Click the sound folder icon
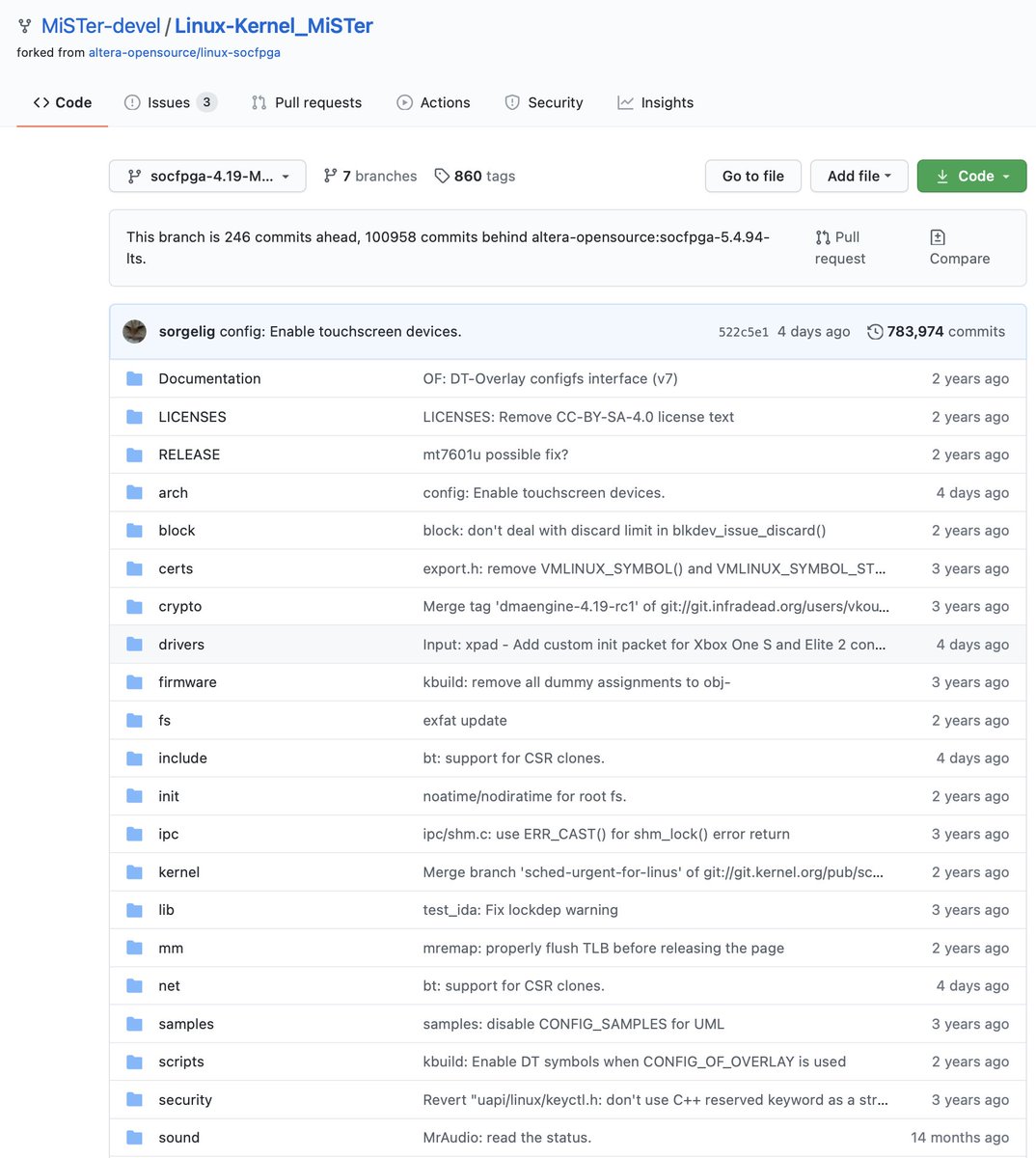The height and width of the screenshot is (1158, 1036). click(x=135, y=1138)
